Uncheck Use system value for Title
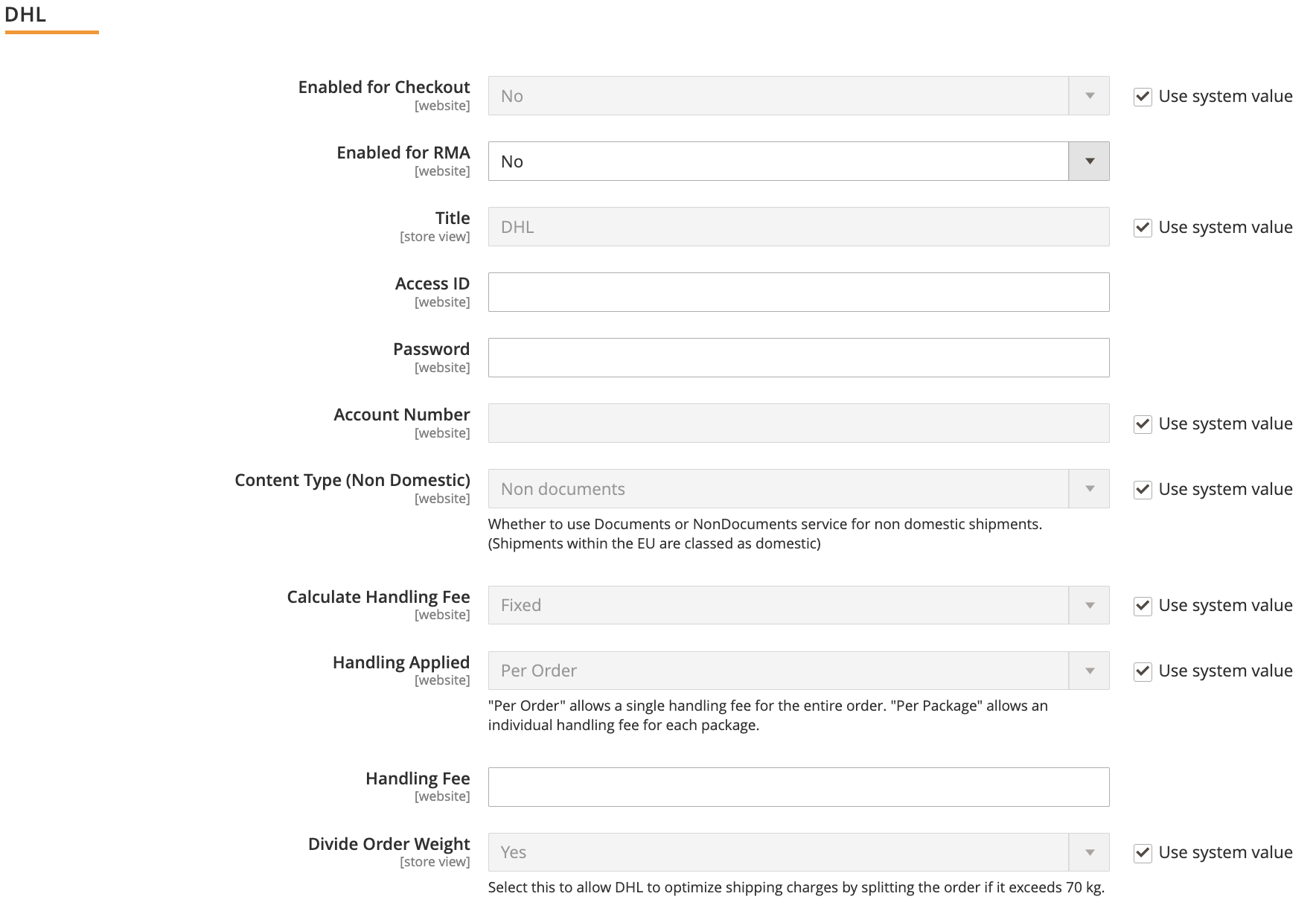Screen dimensions: 1316x908 tap(1143, 228)
